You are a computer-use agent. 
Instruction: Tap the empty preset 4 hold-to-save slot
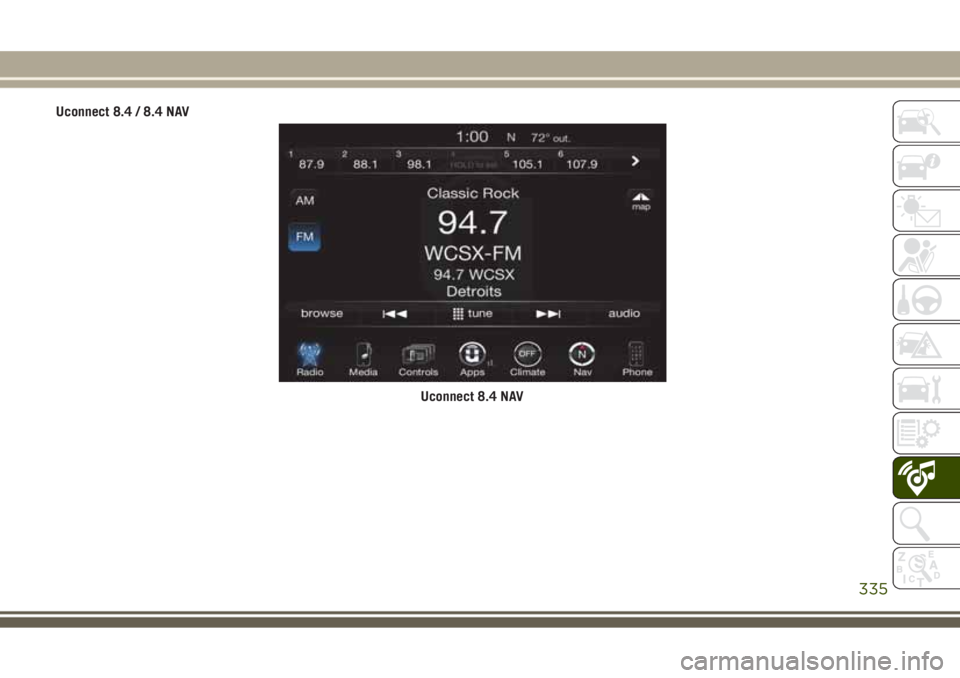point(473,161)
